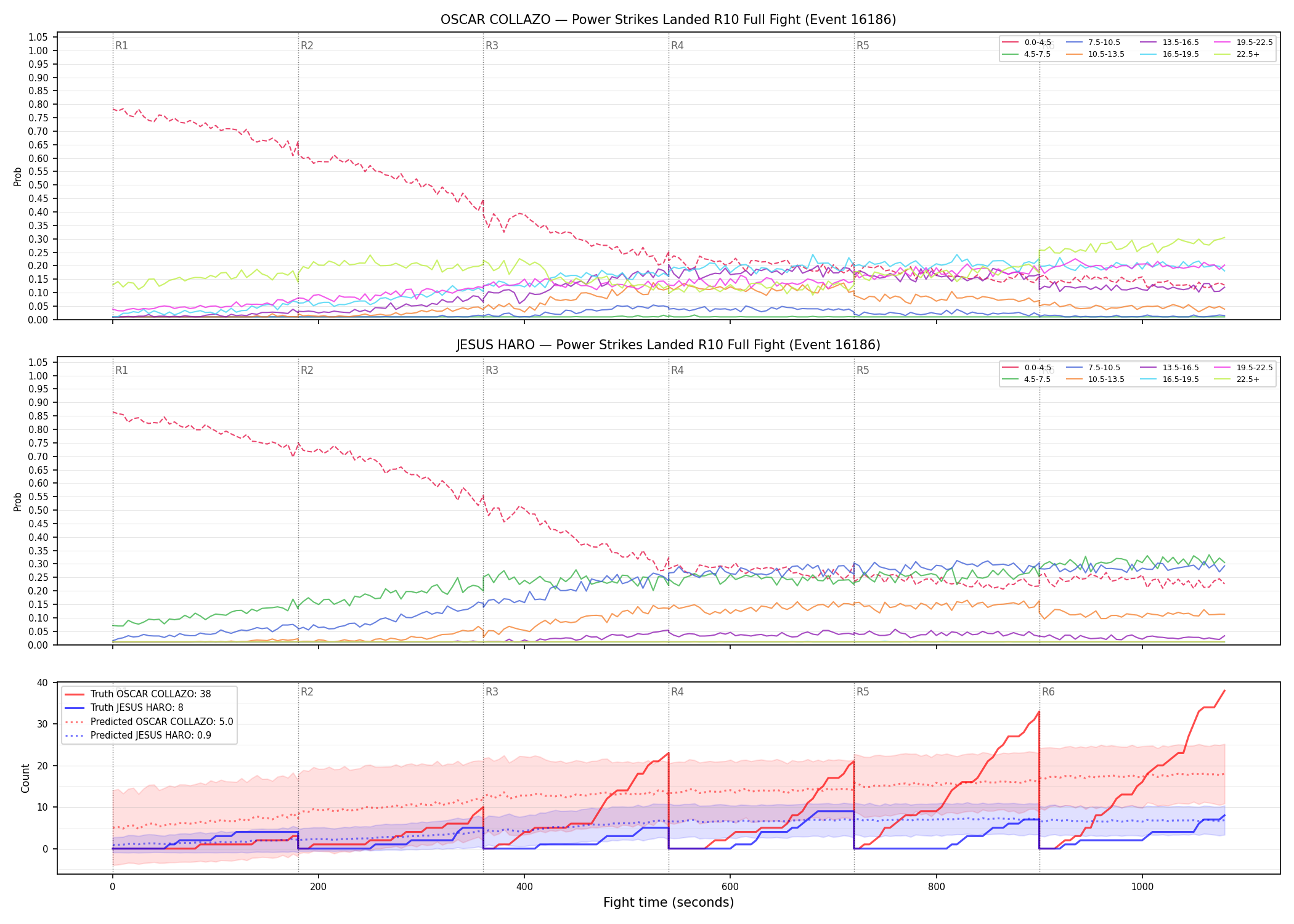Screen dimensions: 1294x924
Task: Select 4.5-7.5 legend entry in Jesus Haro chart
Action: coord(1026,379)
